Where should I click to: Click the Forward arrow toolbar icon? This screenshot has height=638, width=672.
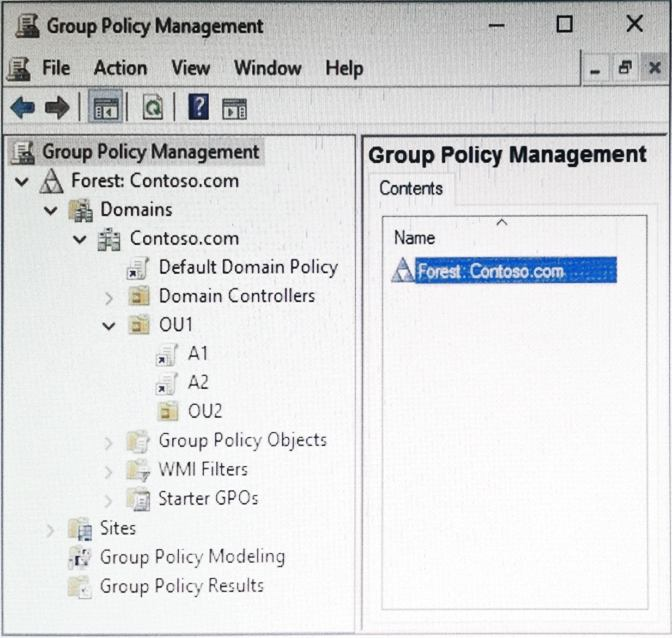coord(56,107)
